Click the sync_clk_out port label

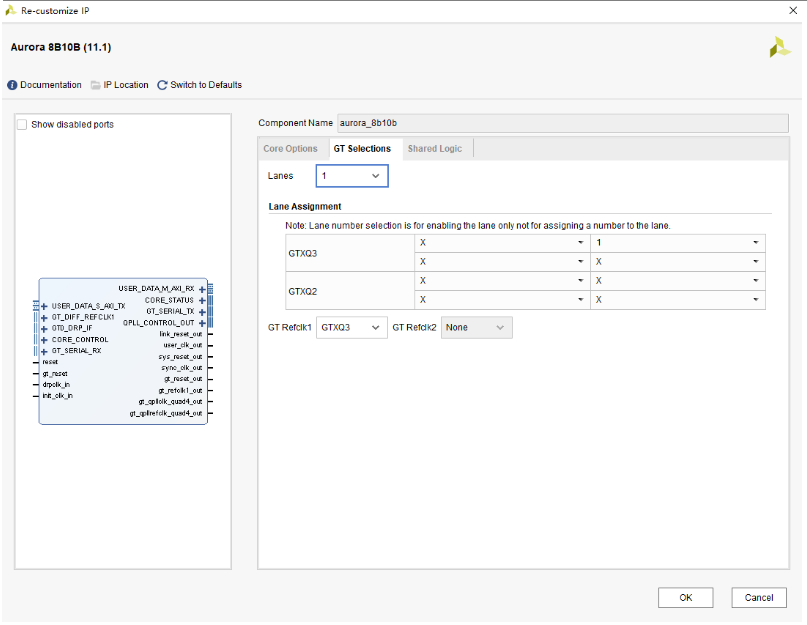(182, 368)
